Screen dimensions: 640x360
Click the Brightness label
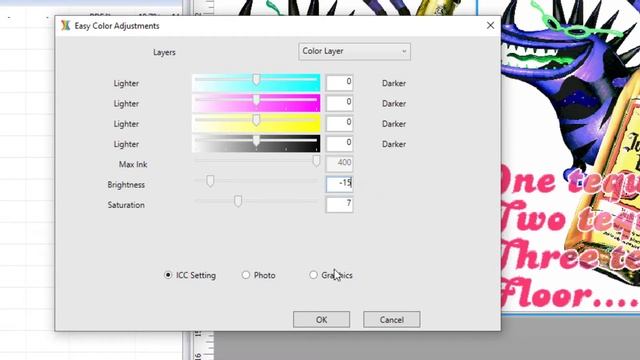[126, 185]
